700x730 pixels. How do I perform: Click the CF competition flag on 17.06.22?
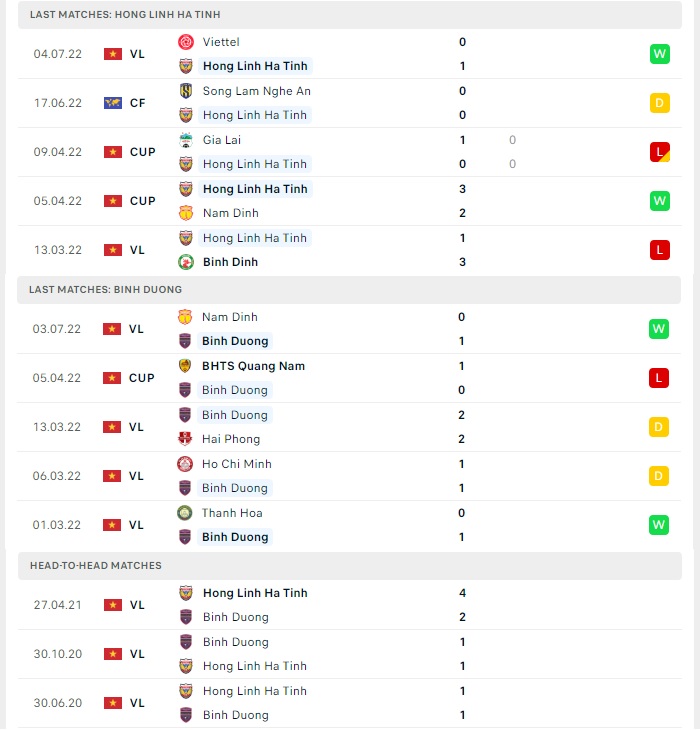113,103
